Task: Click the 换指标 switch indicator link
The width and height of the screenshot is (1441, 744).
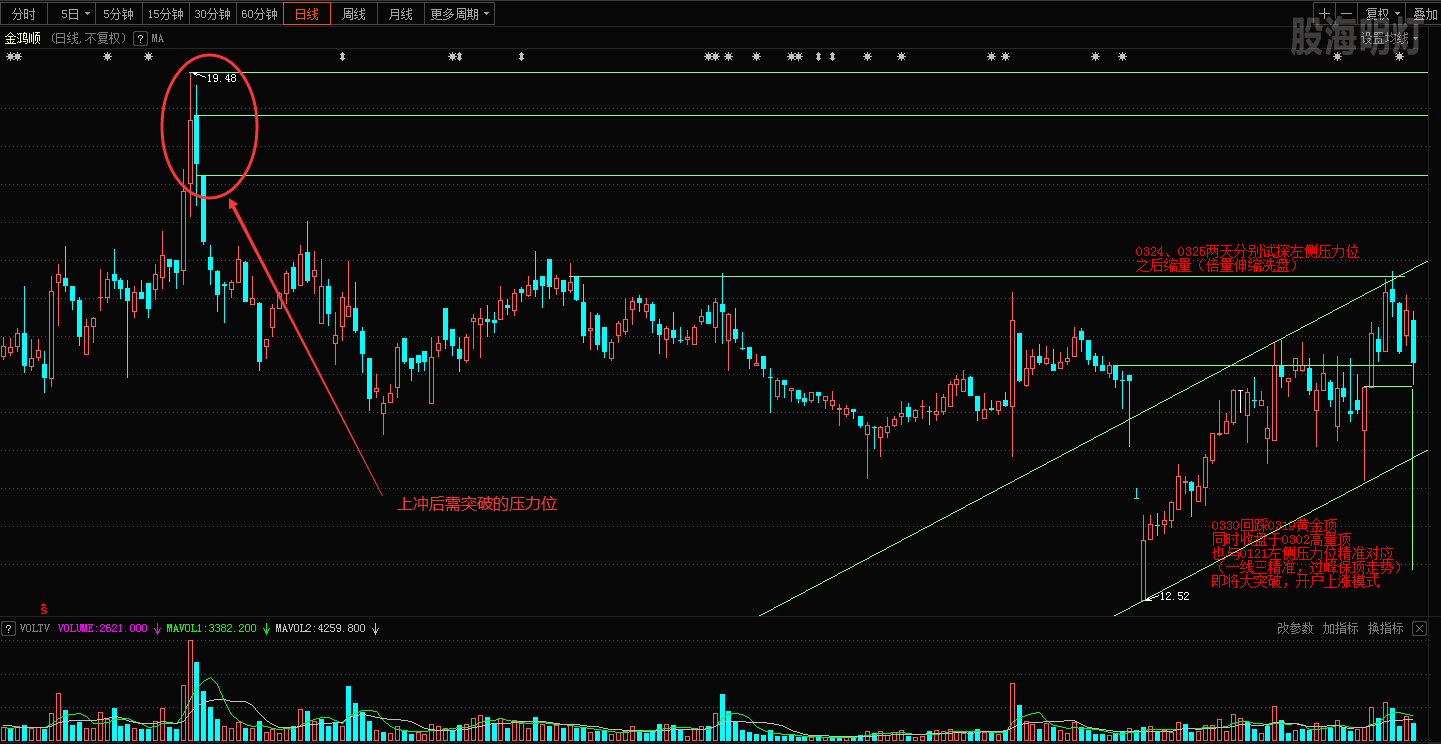Action: [x=1385, y=629]
